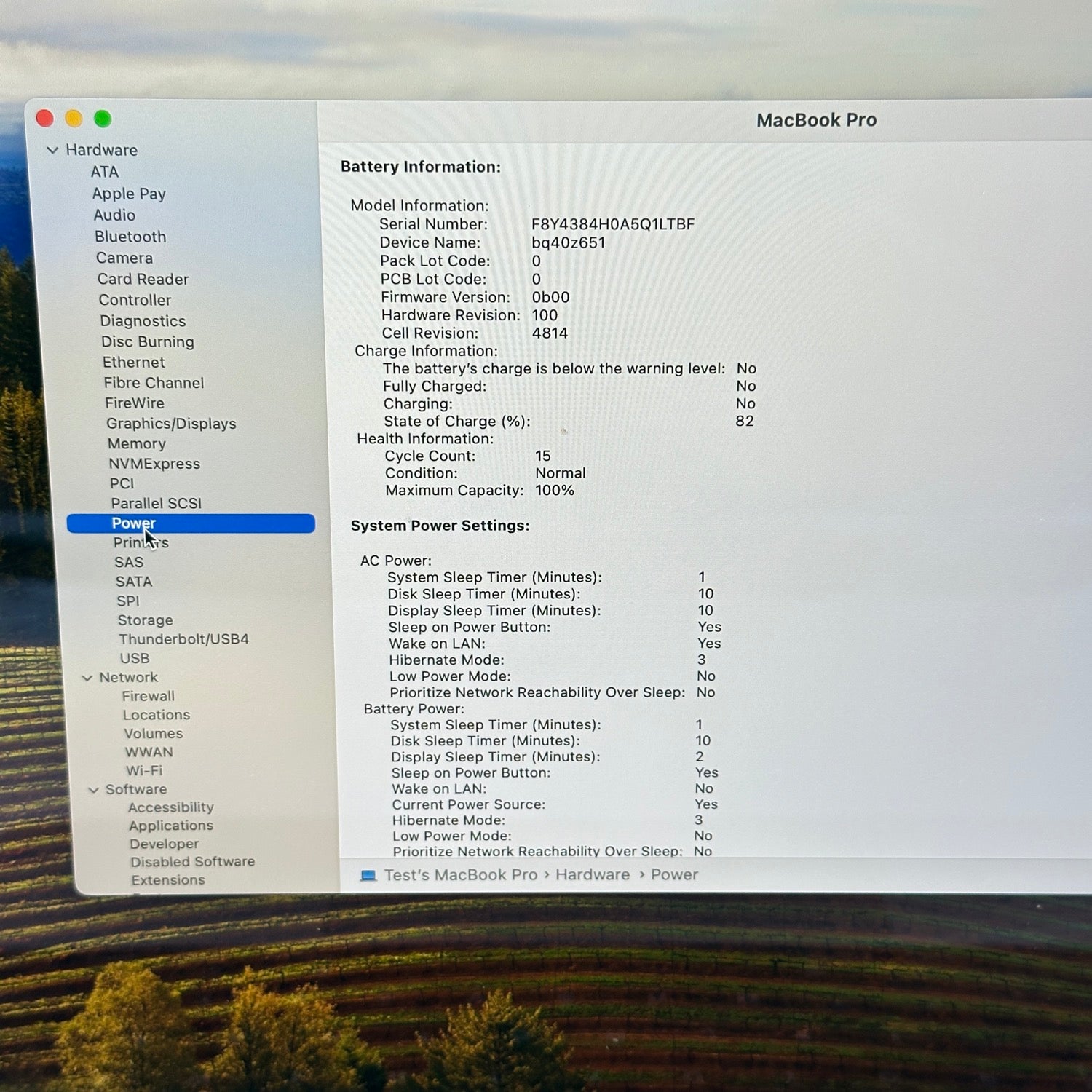The height and width of the screenshot is (1092, 1092).
Task: Click the yellow minimize window button
Action: pyautogui.click(x=74, y=118)
